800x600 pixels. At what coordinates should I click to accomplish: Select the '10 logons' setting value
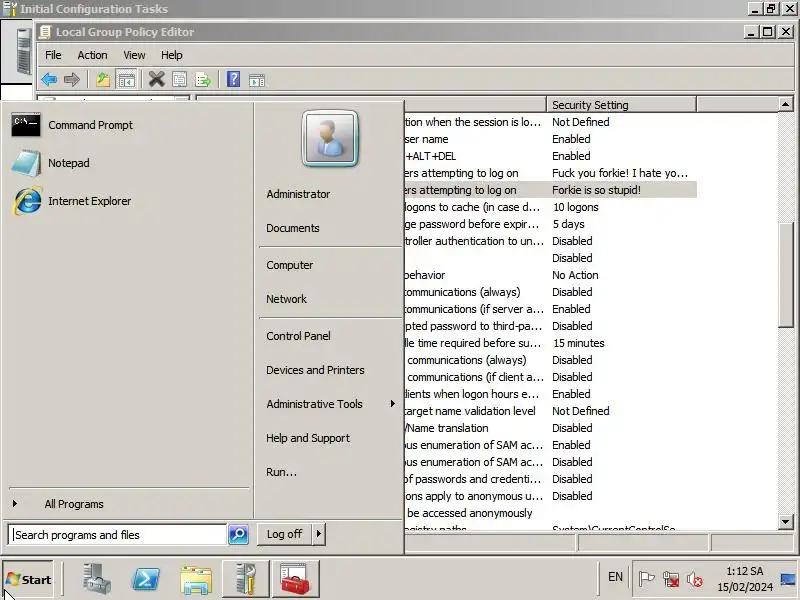[x=576, y=207]
